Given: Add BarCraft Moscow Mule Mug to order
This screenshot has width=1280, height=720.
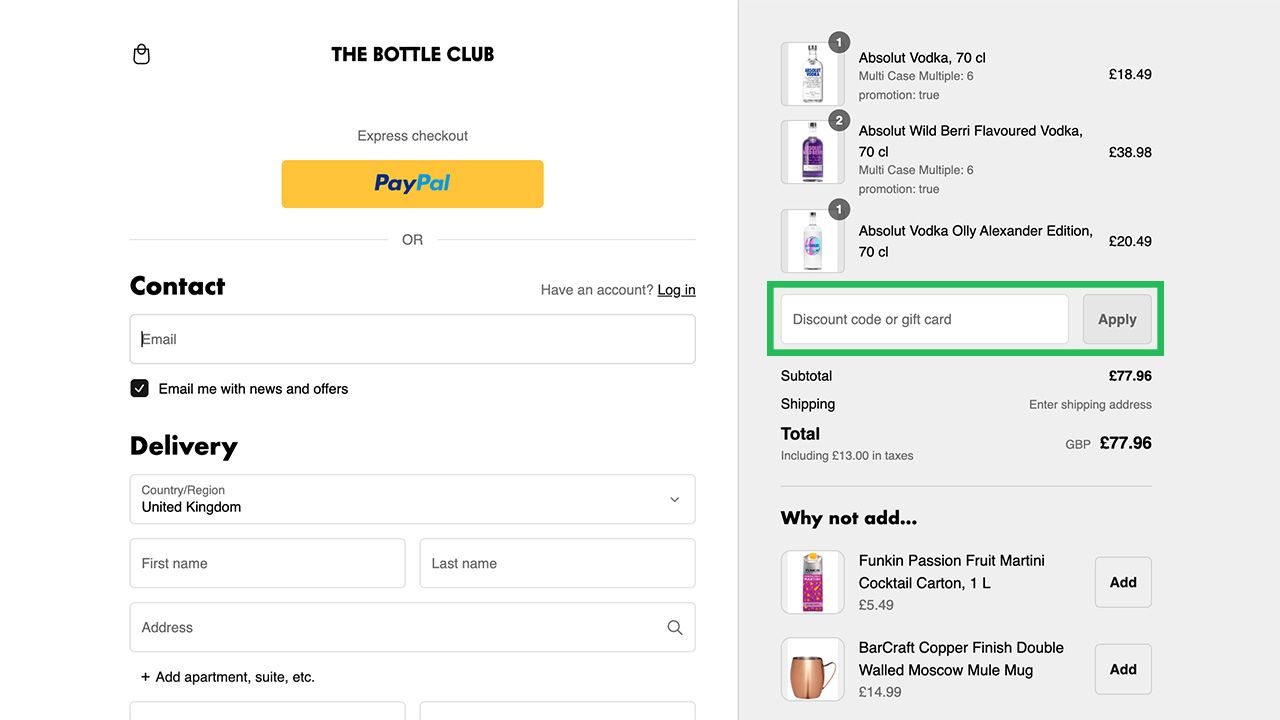Looking at the screenshot, I should point(1123,669).
